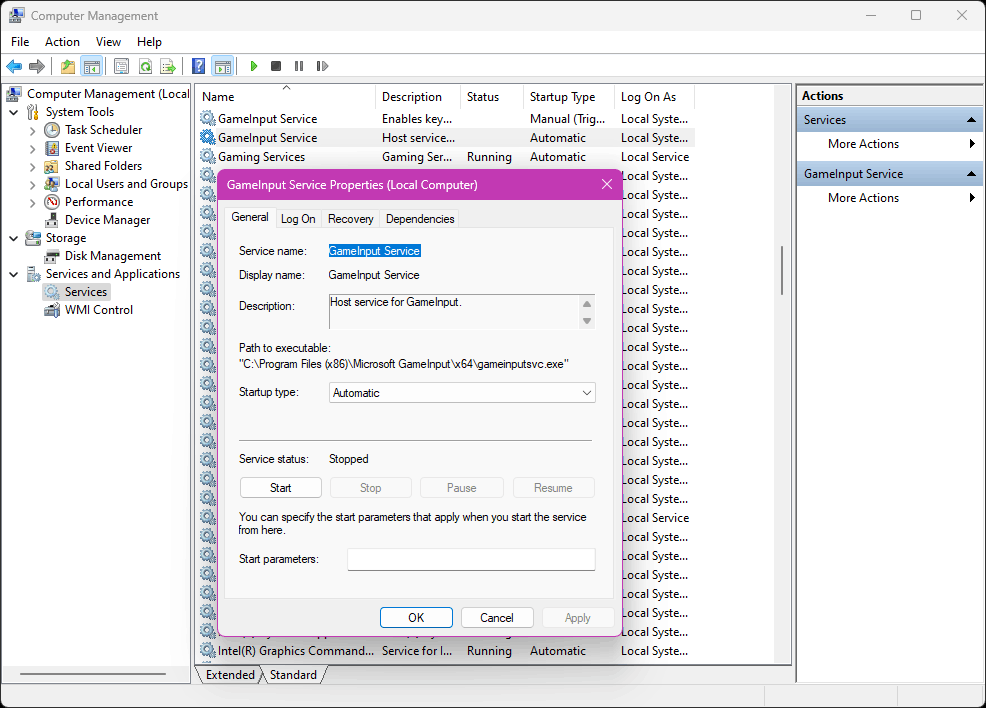Select the General tab
This screenshot has height=708, width=986.
[250, 217]
